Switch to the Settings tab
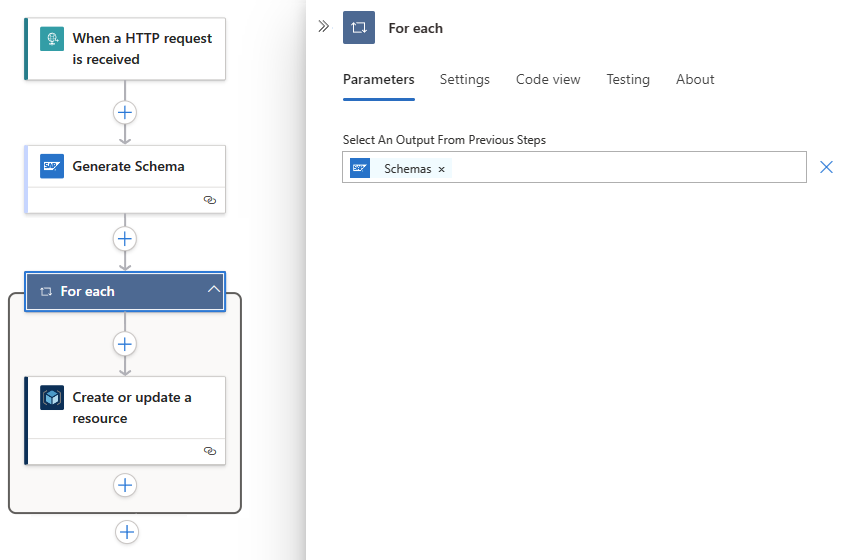850x560 pixels. (465, 80)
